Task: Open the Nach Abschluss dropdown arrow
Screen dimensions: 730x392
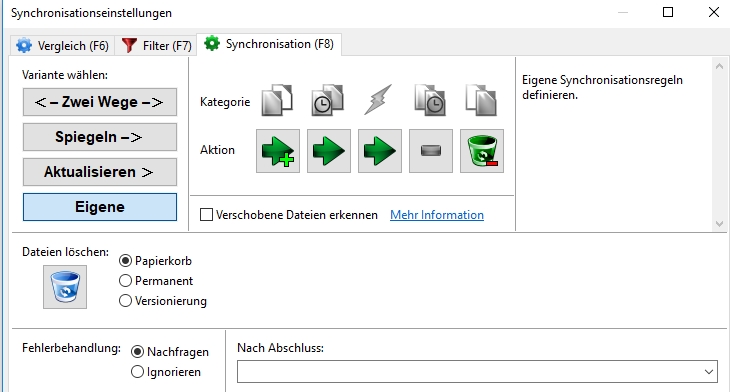Action: pos(709,372)
